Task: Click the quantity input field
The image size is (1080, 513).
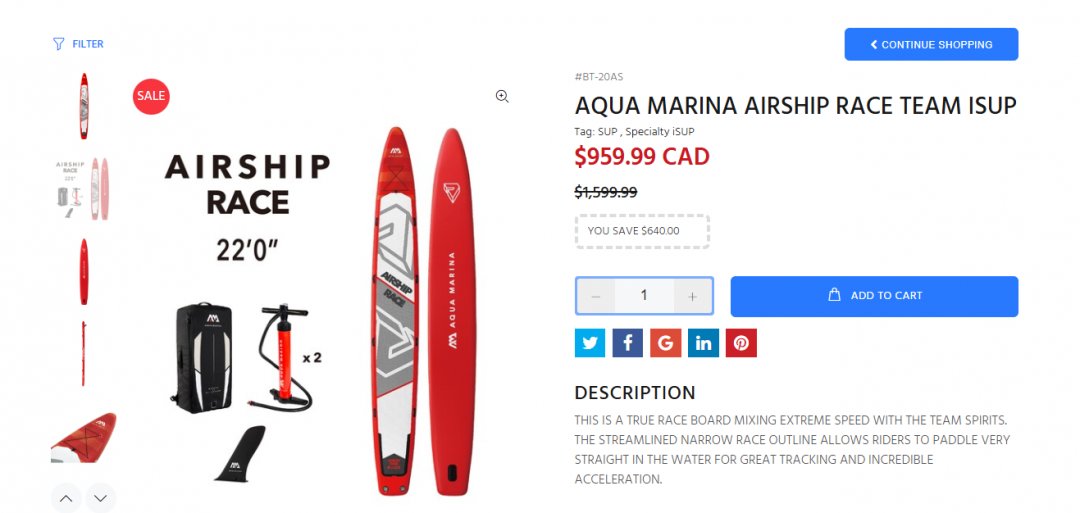Action: coord(644,296)
